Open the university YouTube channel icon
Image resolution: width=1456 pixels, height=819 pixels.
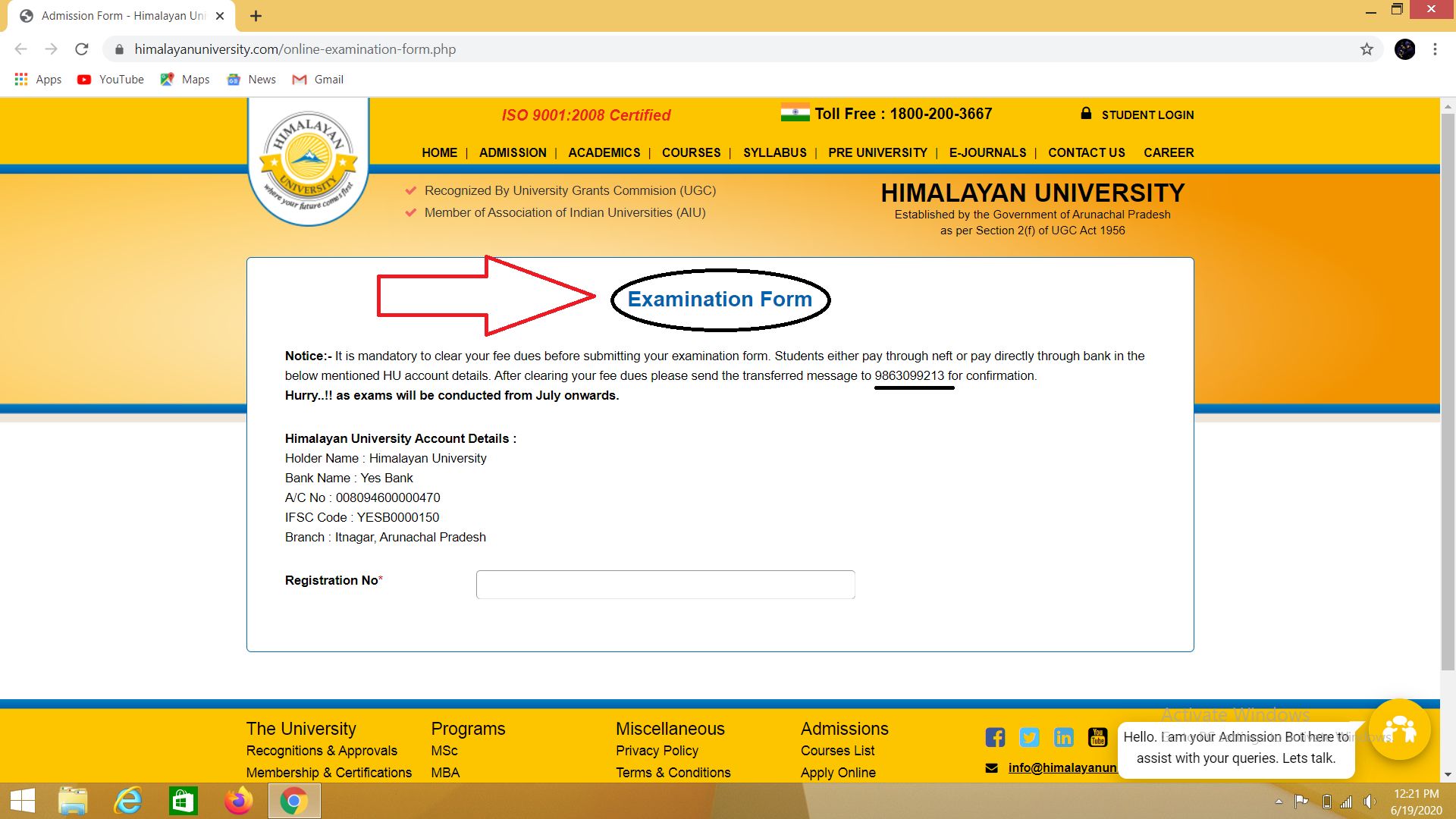coord(1097,737)
